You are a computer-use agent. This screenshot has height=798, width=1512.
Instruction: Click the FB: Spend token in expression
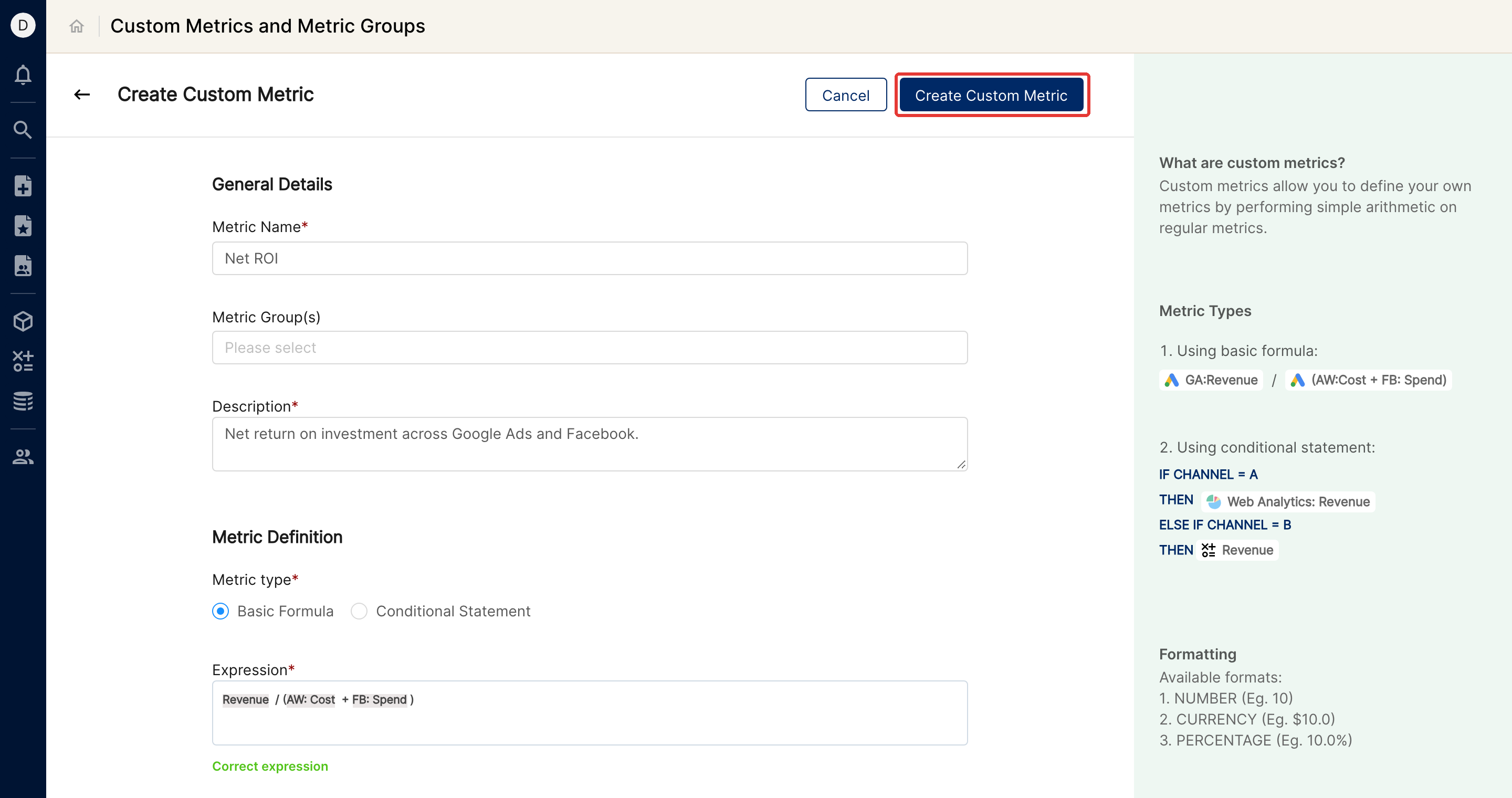pos(379,699)
